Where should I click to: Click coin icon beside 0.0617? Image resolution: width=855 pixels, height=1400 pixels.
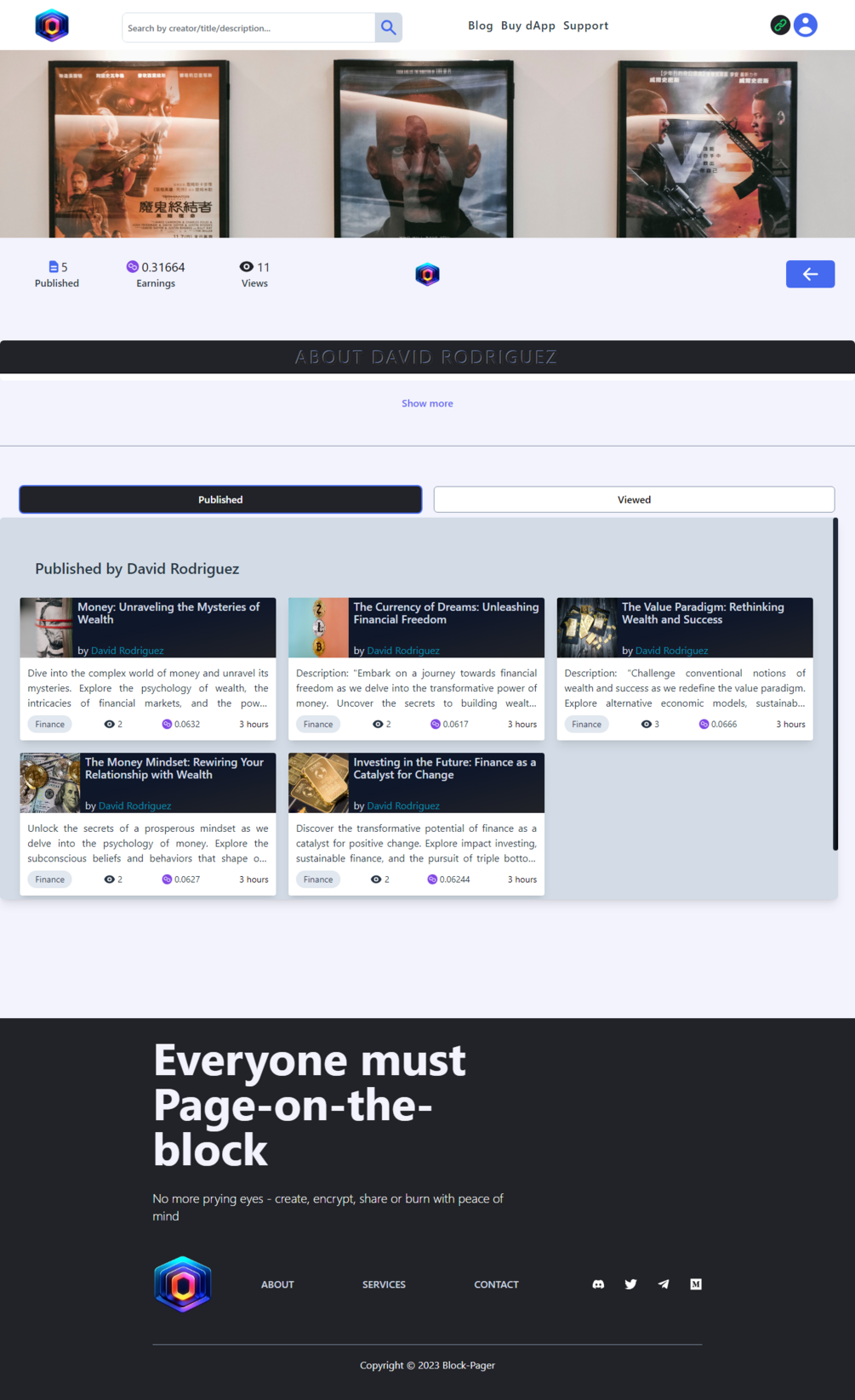point(436,725)
